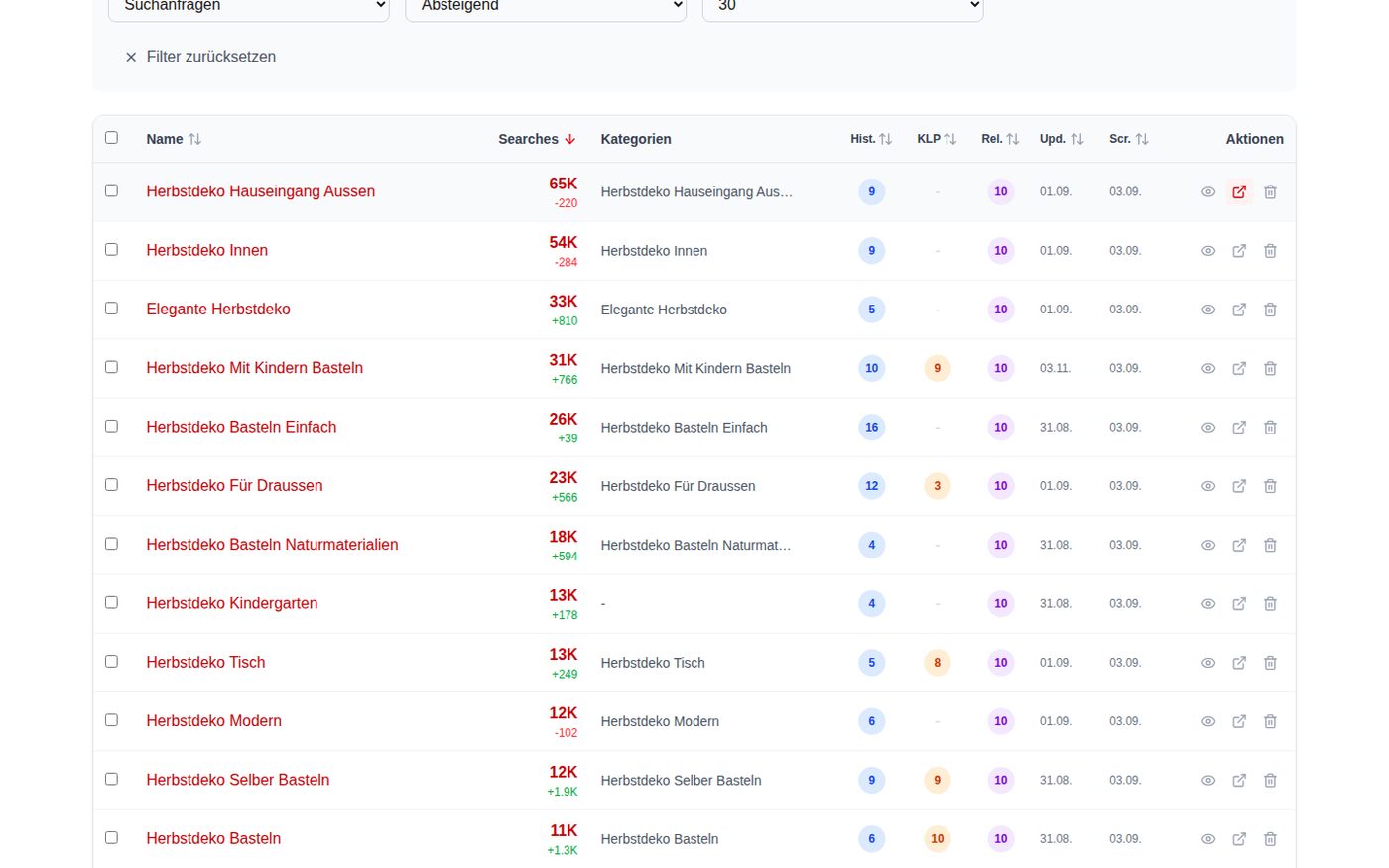
Task: Delete Herbstdeko Basteln Naturmaterialien row
Action: [1270, 545]
